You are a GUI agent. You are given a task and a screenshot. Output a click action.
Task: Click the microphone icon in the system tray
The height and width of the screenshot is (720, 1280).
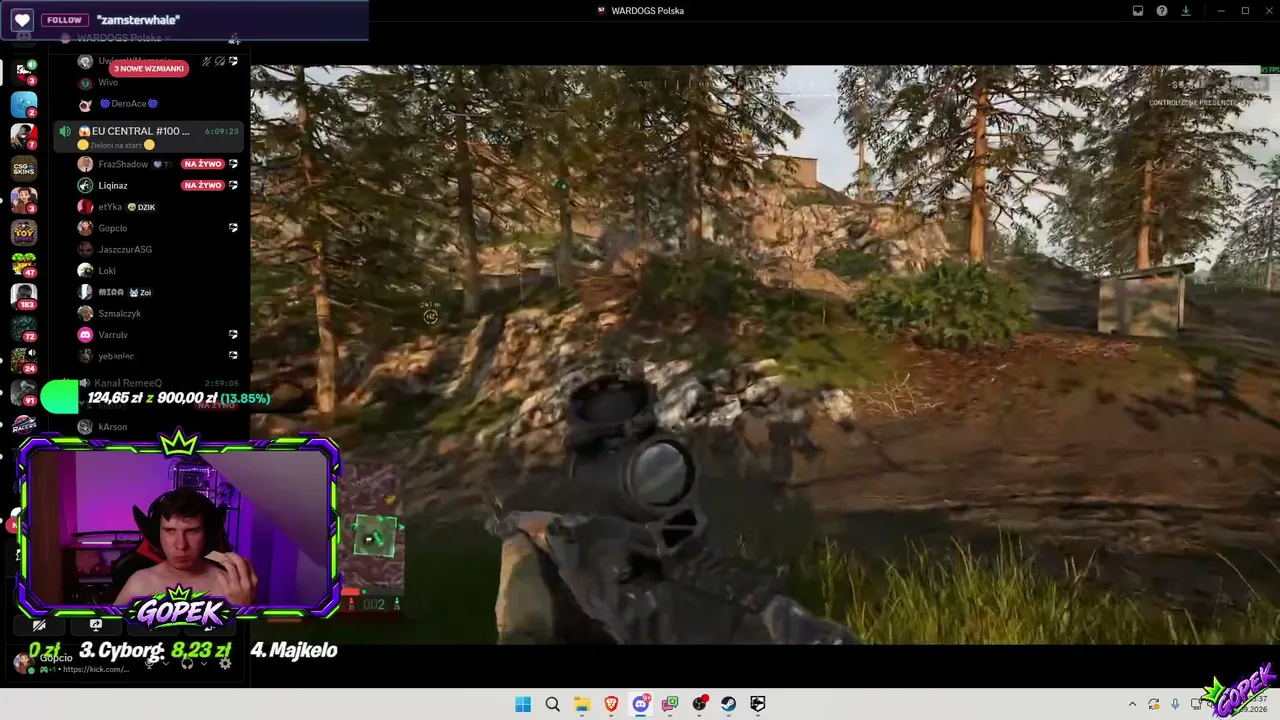pyautogui.click(x=1175, y=704)
